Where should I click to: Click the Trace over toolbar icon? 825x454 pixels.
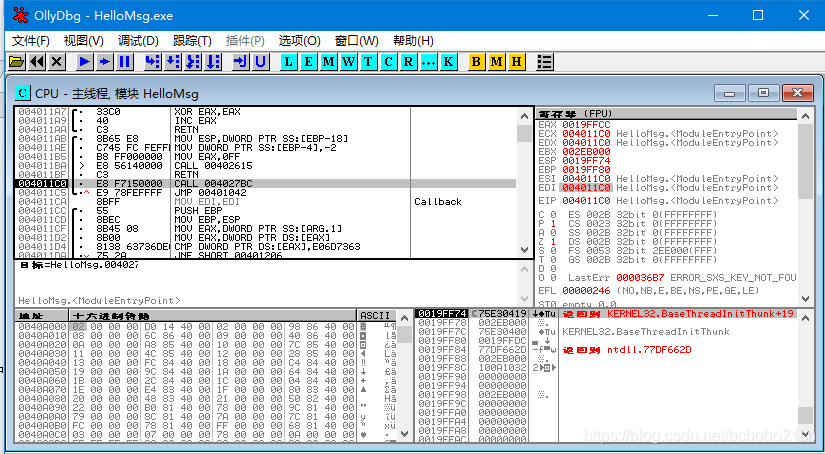(213, 62)
